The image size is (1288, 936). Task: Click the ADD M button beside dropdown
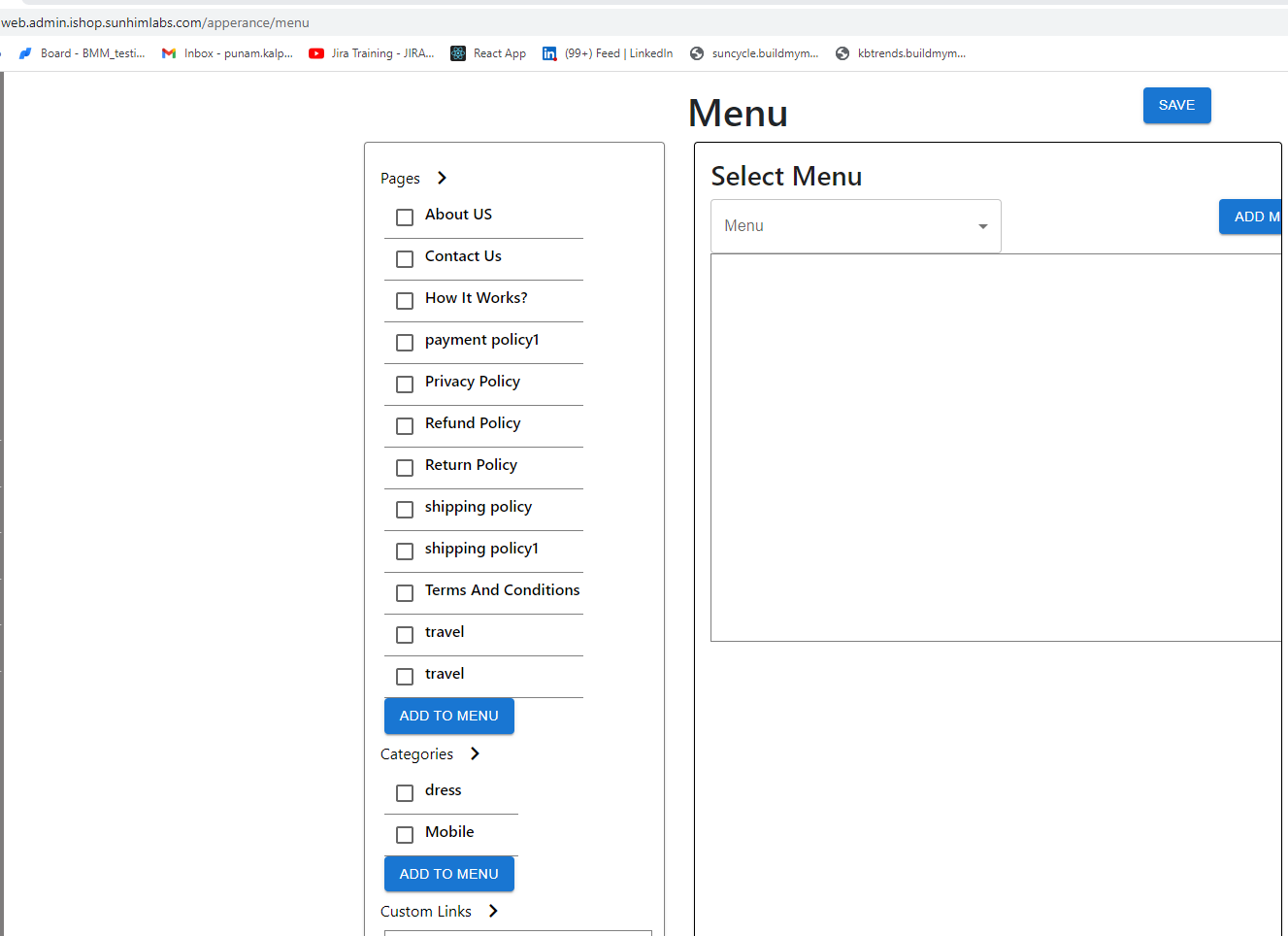pos(1251,217)
